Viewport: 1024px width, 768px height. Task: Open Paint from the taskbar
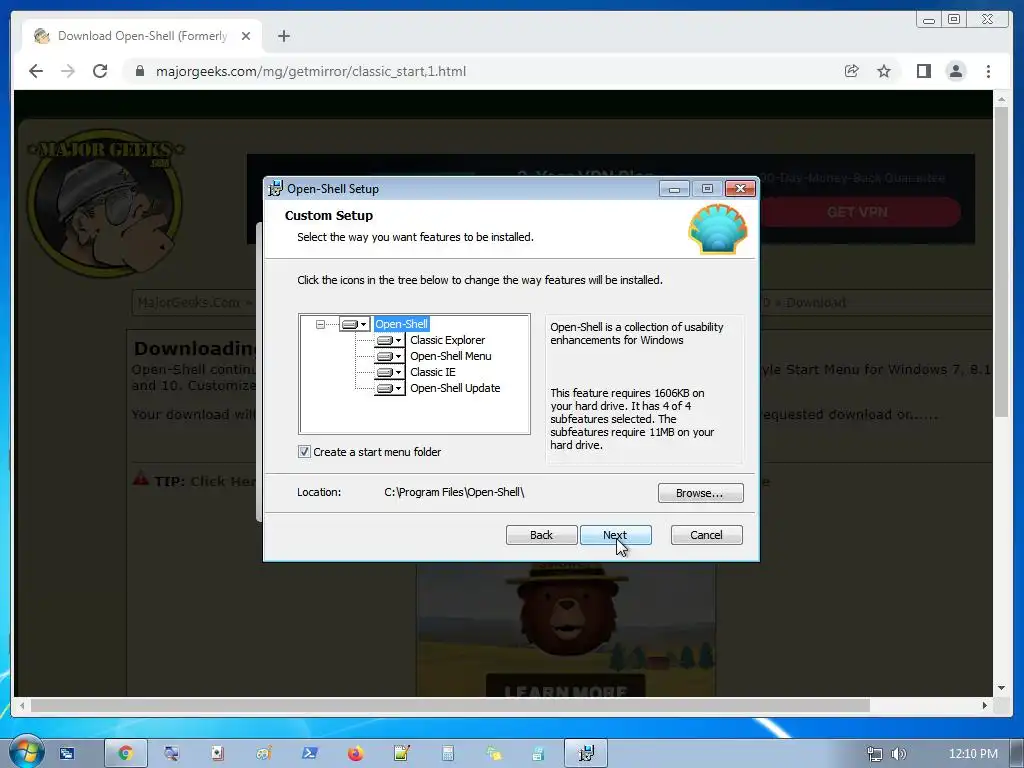(264, 754)
